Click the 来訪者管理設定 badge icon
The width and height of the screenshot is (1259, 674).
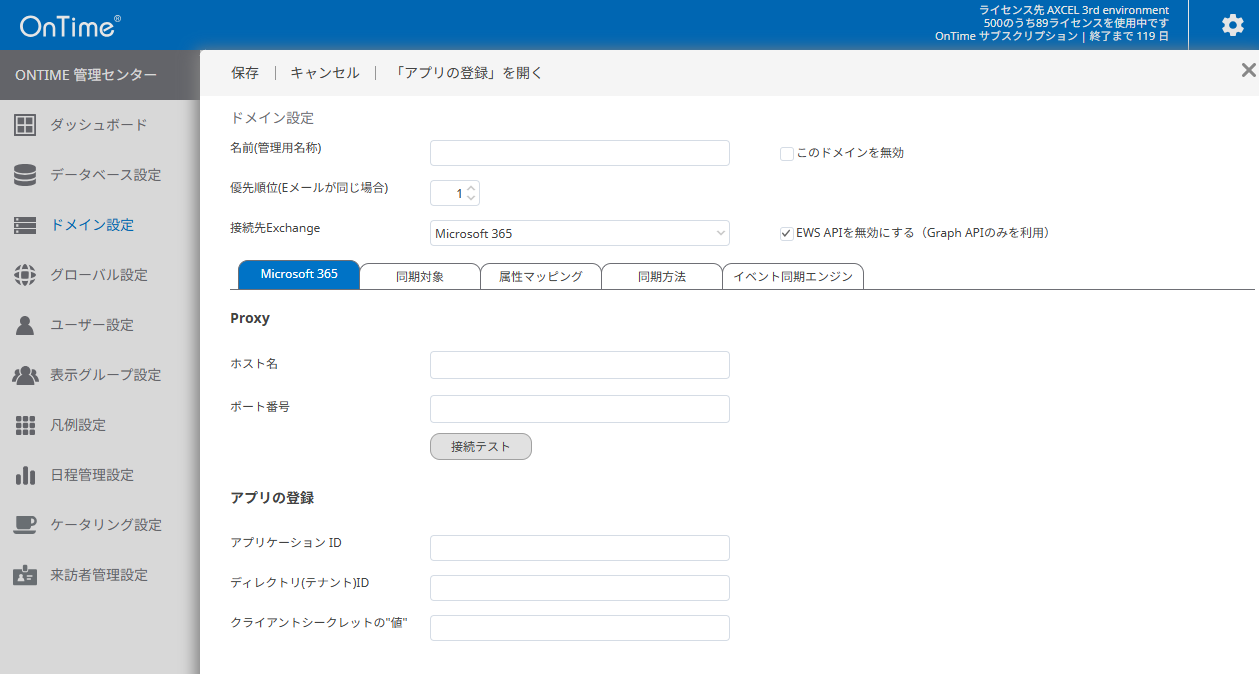click(25, 575)
